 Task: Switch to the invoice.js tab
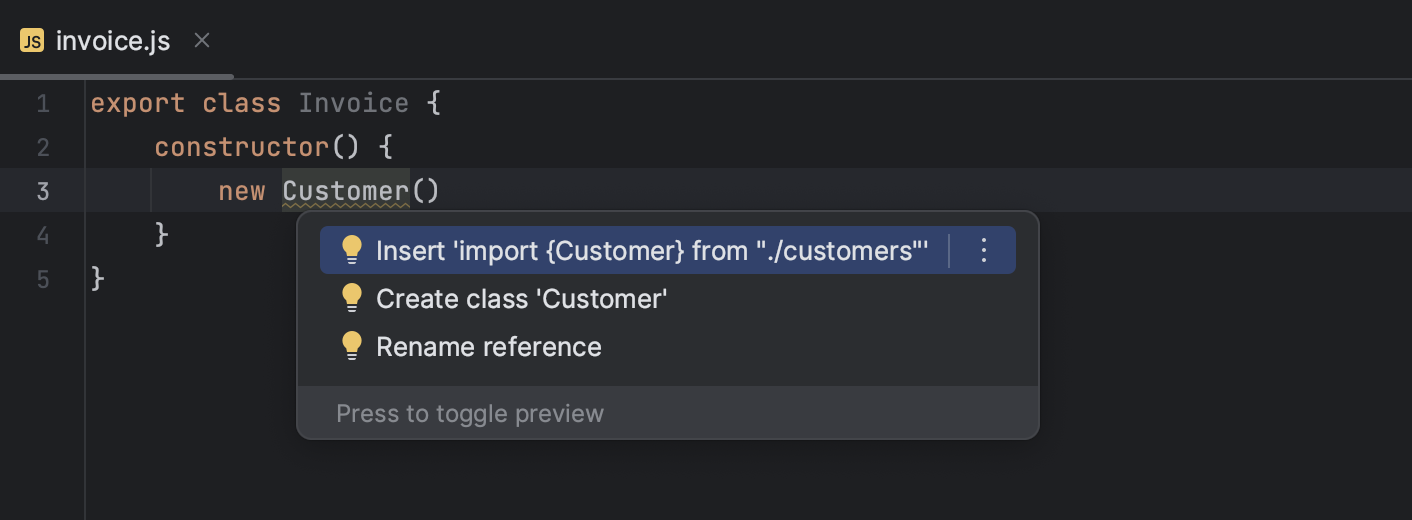[113, 41]
